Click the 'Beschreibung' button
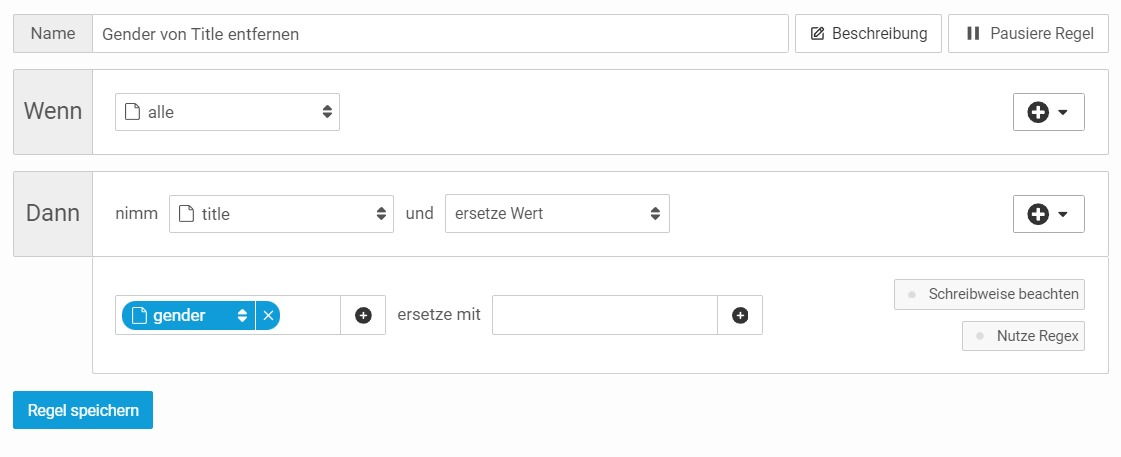Screen dimensions: 1121x457 tap(869, 34)
